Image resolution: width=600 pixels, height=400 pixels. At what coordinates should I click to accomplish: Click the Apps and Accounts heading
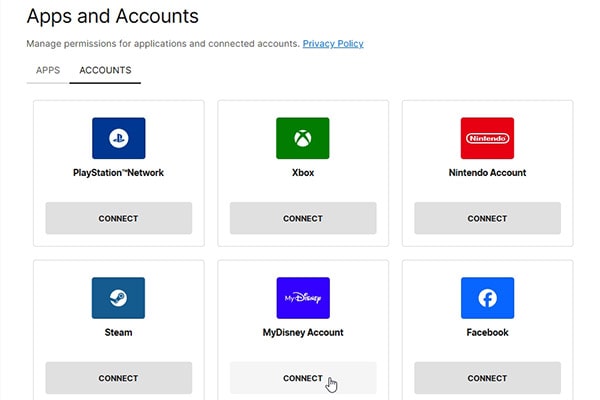click(x=112, y=16)
